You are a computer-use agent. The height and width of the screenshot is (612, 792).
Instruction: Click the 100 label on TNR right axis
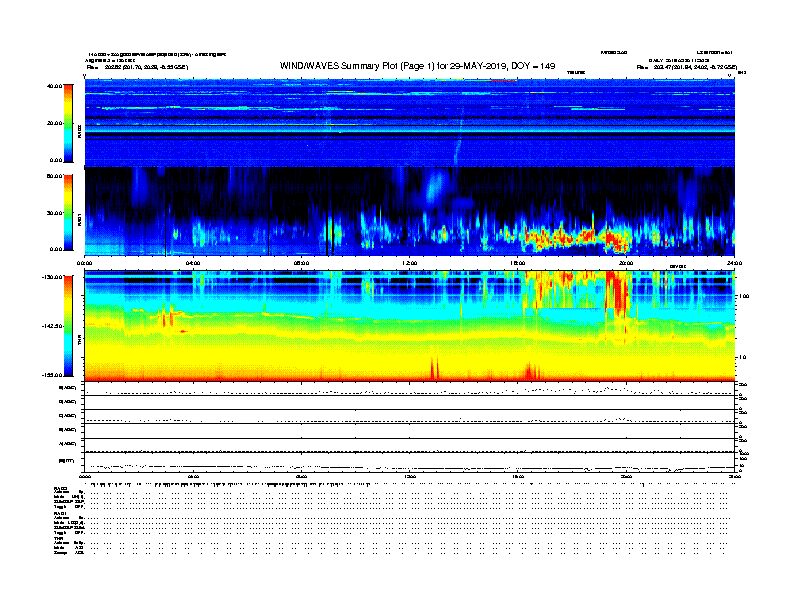pos(744,296)
